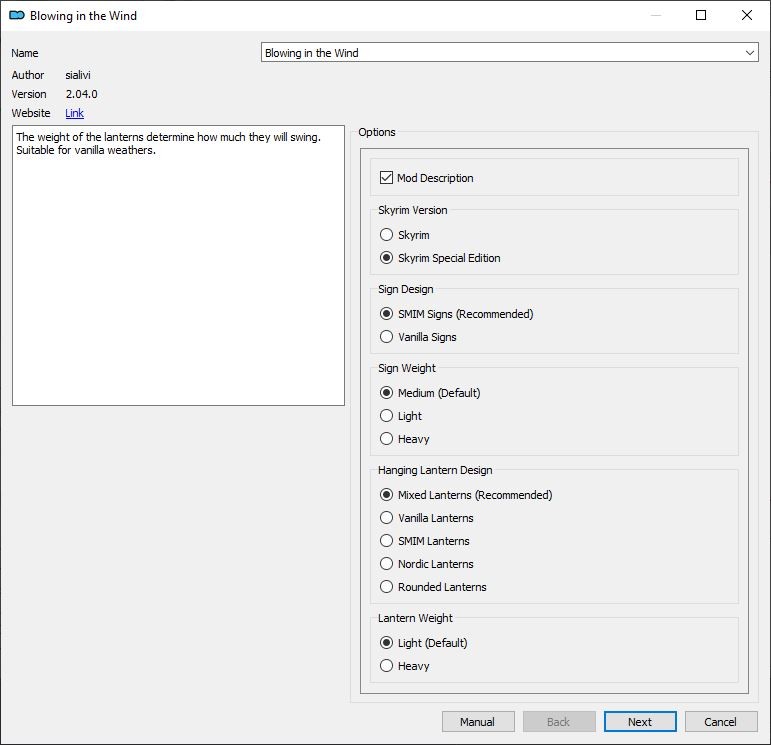The height and width of the screenshot is (745, 771).
Task: Click the Hanging Lantern Design group label
Action: 435,470
